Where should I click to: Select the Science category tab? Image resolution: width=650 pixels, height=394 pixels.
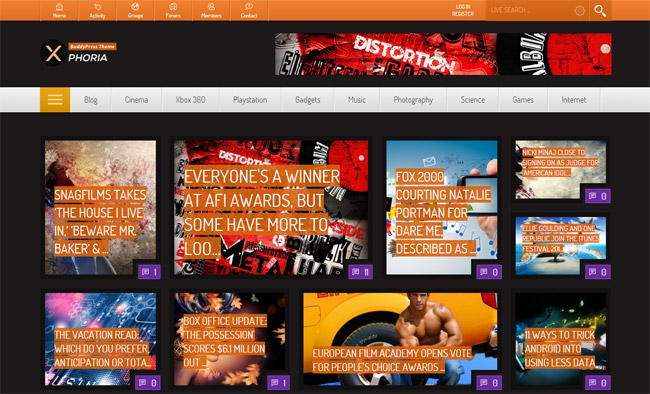473,100
